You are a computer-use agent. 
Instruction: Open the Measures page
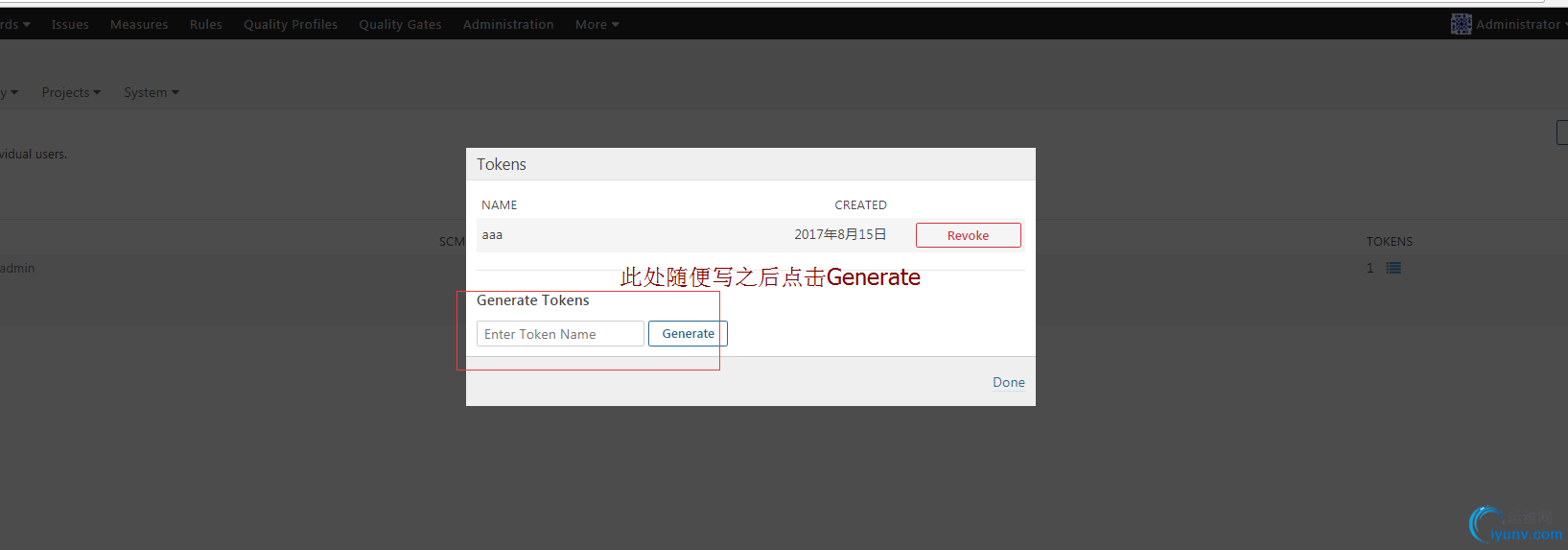click(x=139, y=24)
